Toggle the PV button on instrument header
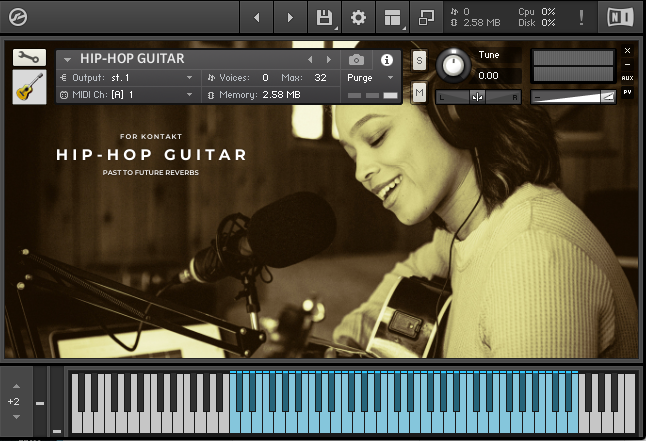Viewport: 646px width, 441px height. 627,91
